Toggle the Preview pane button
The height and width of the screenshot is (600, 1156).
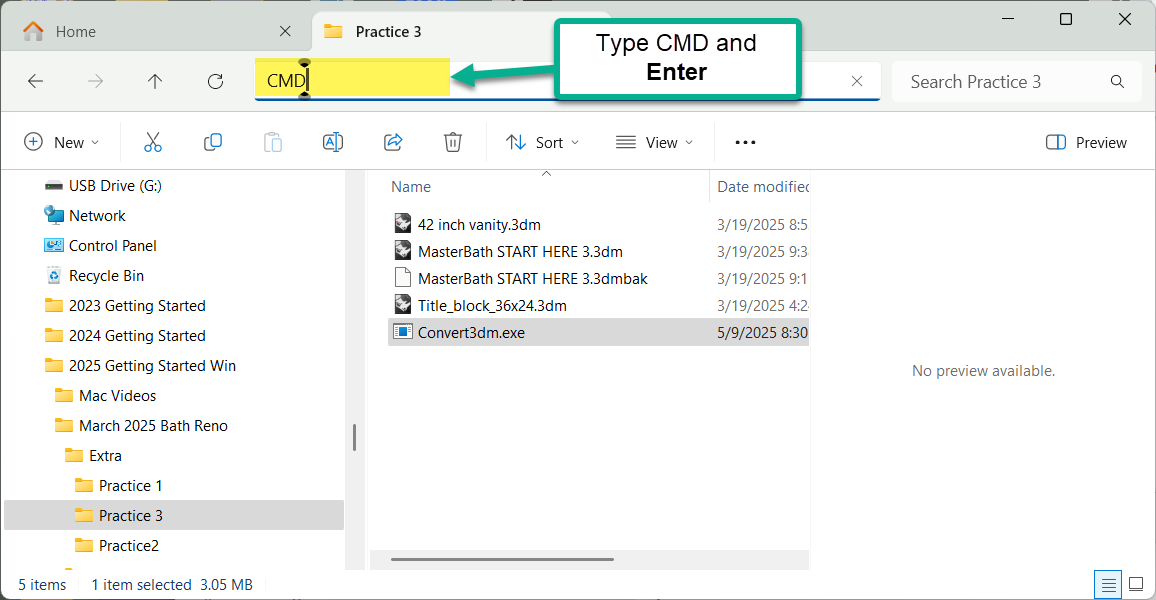click(x=1086, y=142)
